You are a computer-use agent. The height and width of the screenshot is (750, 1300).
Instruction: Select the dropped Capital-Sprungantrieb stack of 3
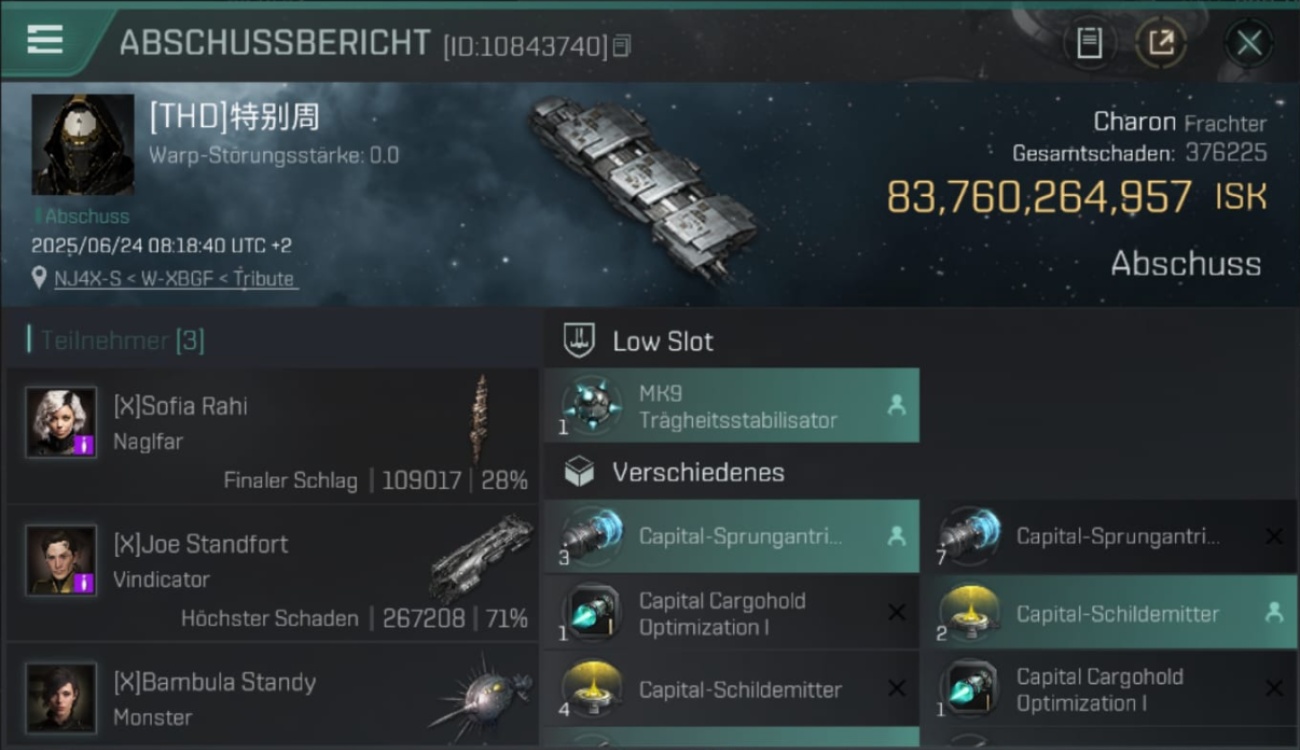click(x=732, y=536)
